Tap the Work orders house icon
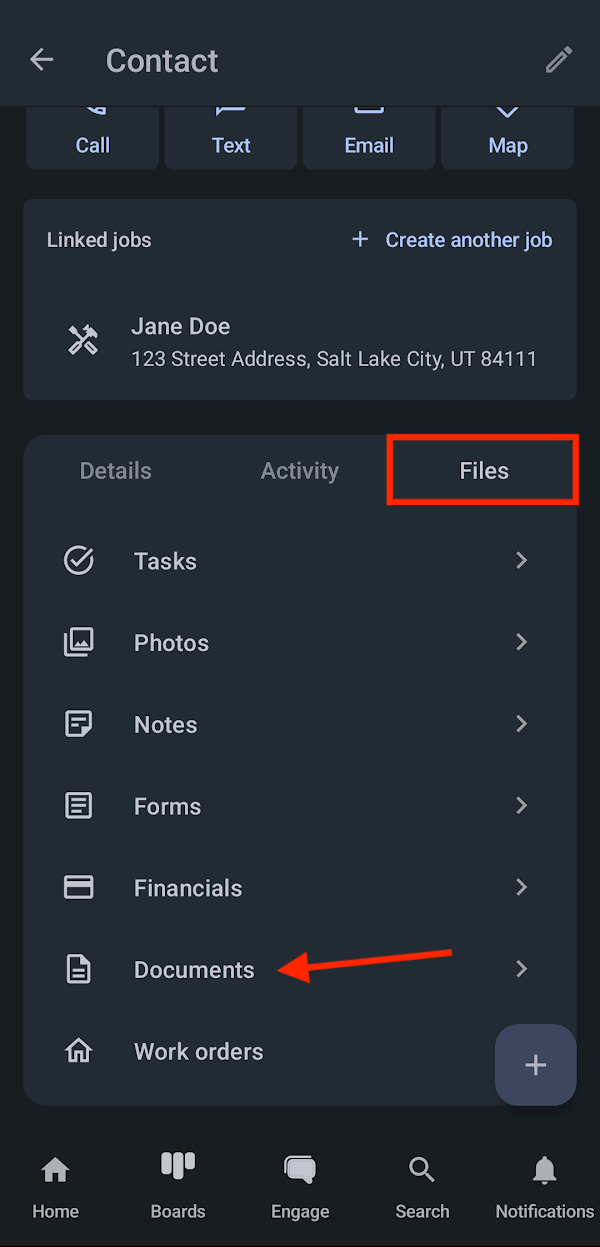The width and height of the screenshot is (600, 1247). tap(79, 1050)
